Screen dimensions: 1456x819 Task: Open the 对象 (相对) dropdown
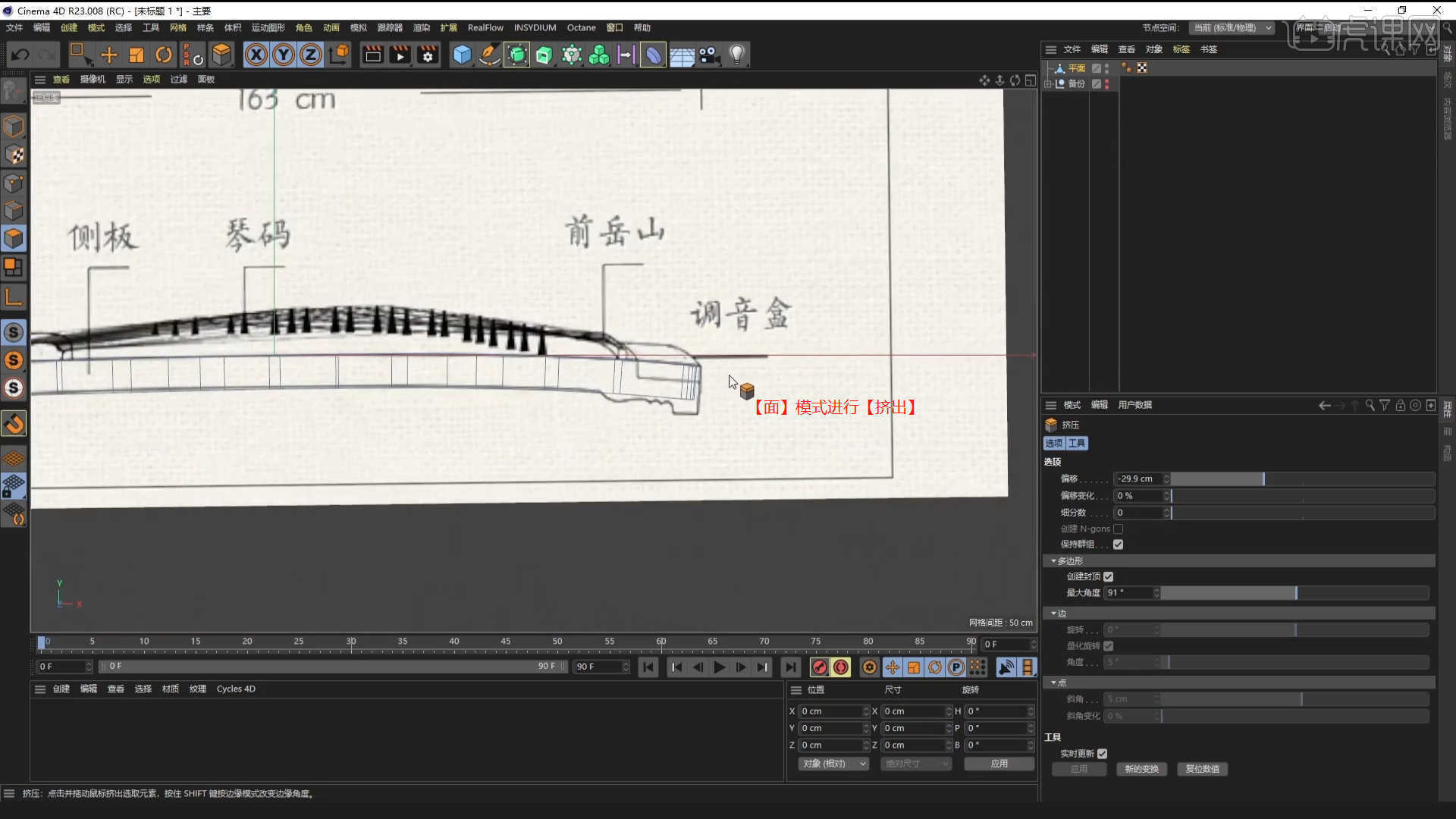pyautogui.click(x=833, y=764)
